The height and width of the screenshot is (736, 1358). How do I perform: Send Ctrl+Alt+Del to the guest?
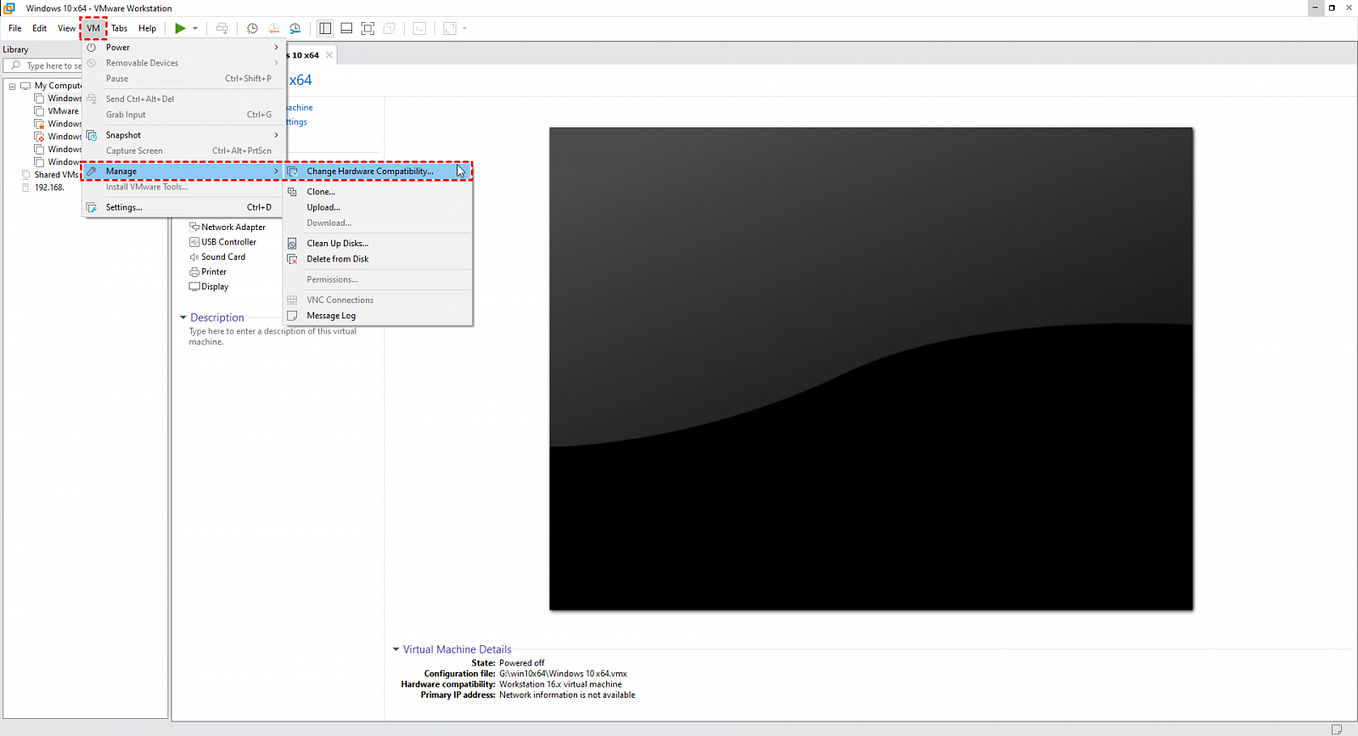pyautogui.click(x=223, y=28)
